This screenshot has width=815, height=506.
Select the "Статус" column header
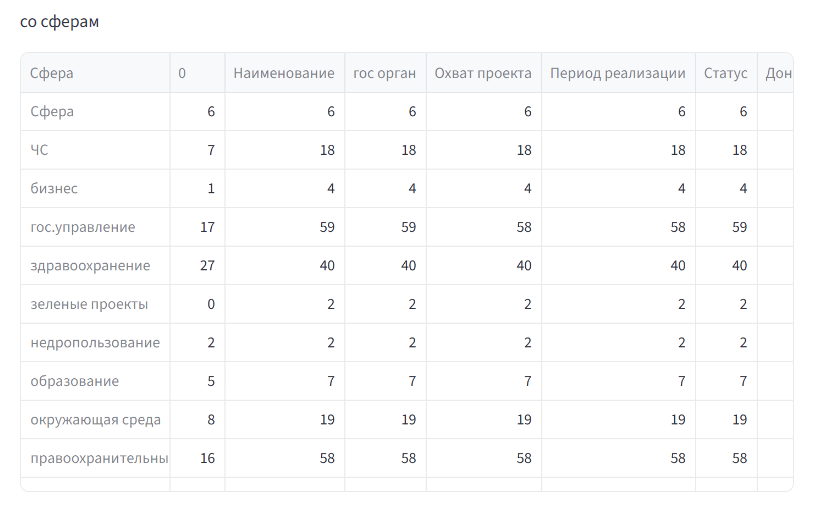tap(726, 73)
